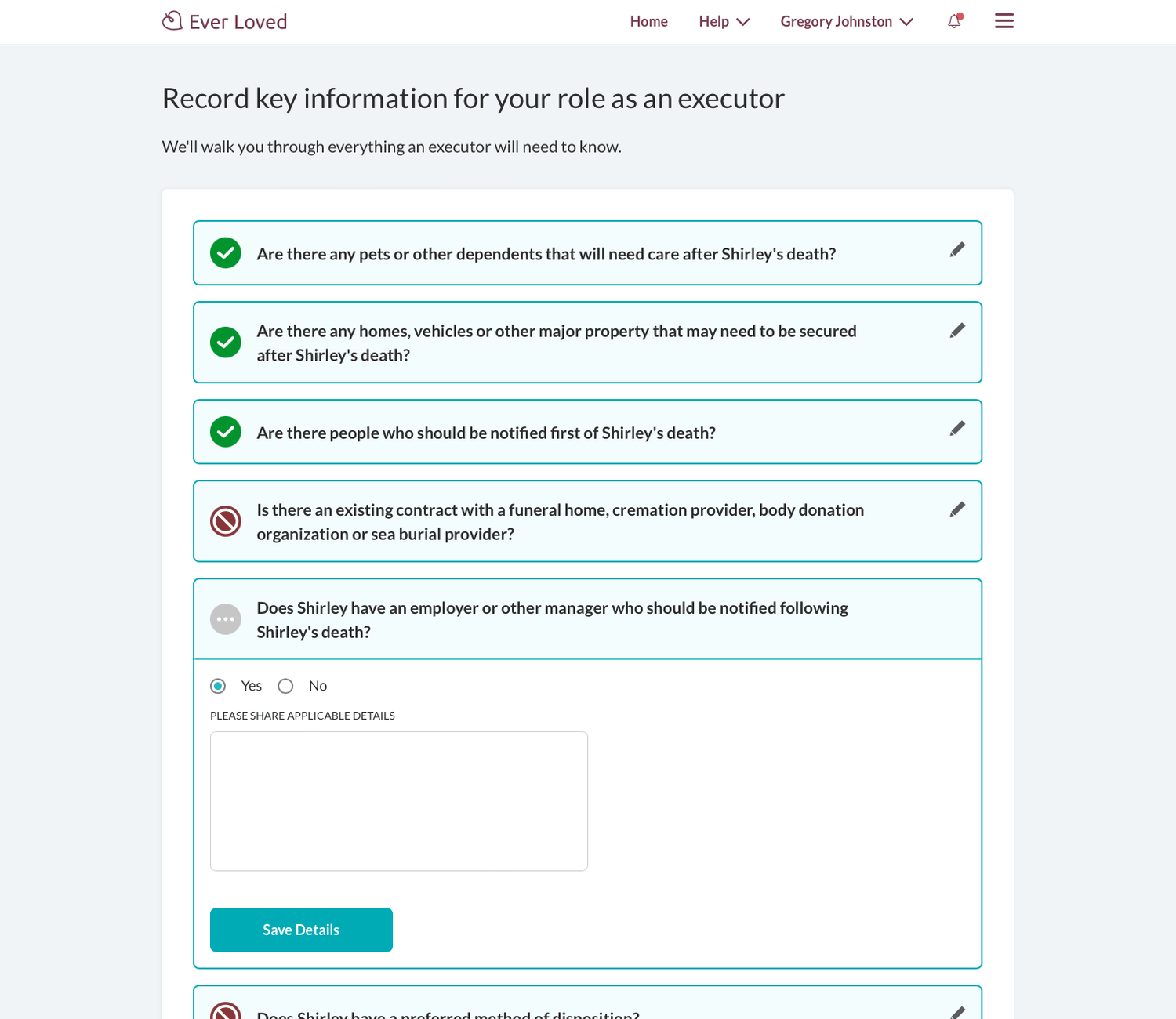Expand the Help dropdown menu
Screen dimensions: 1176x1019
[724, 21]
